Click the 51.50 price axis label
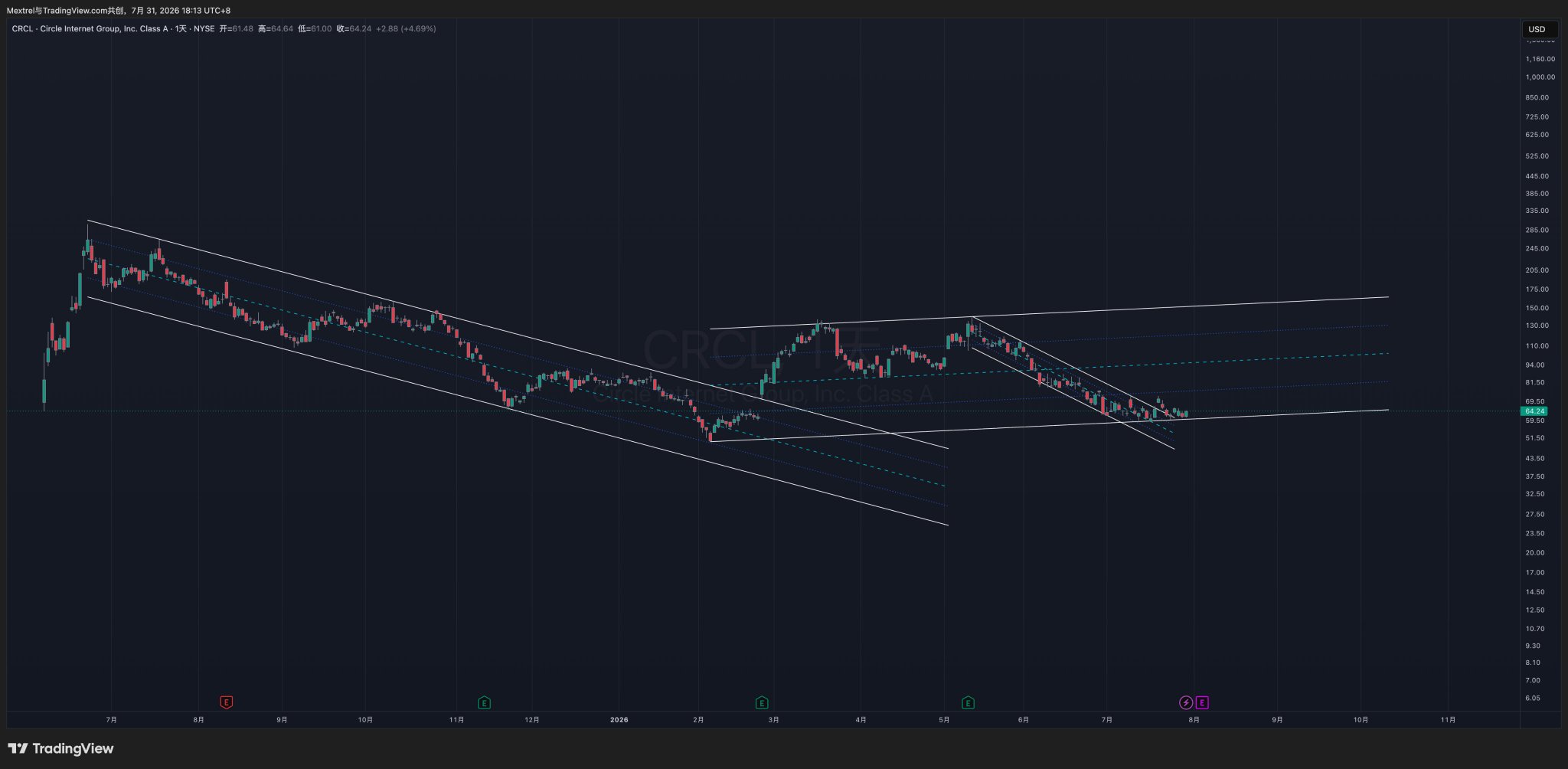 point(1535,438)
